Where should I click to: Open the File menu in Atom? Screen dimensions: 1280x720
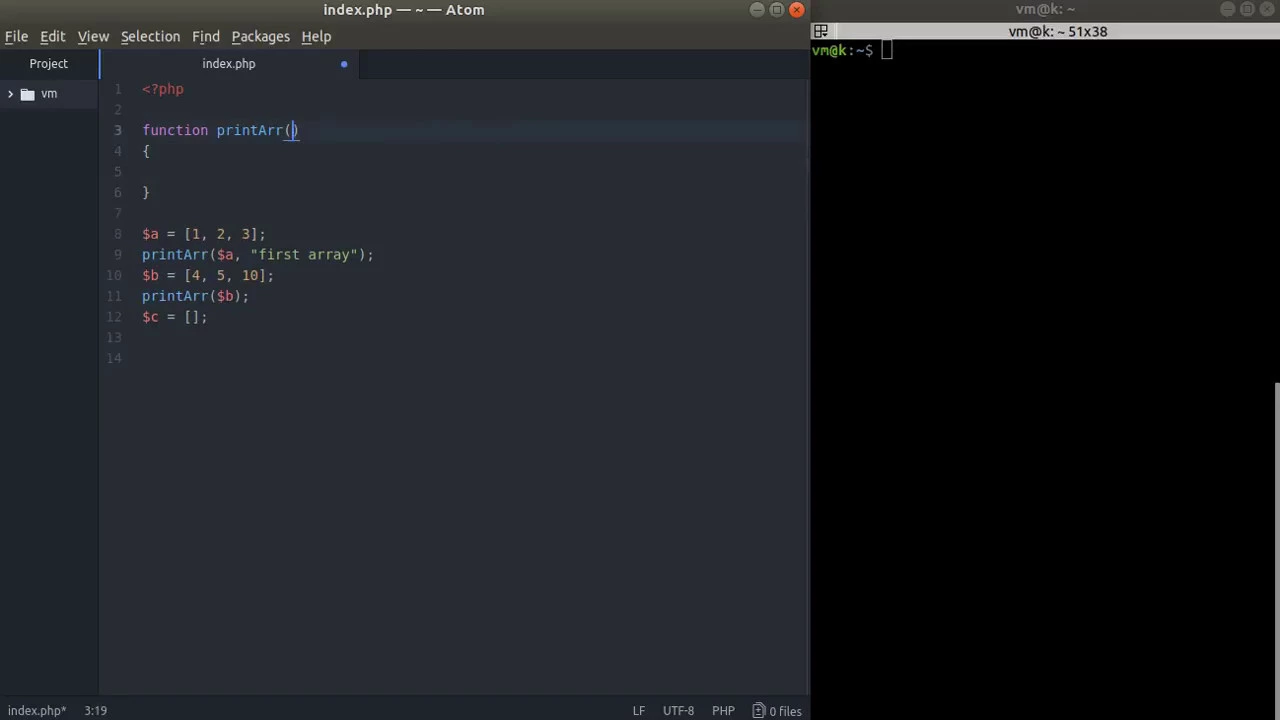(16, 36)
